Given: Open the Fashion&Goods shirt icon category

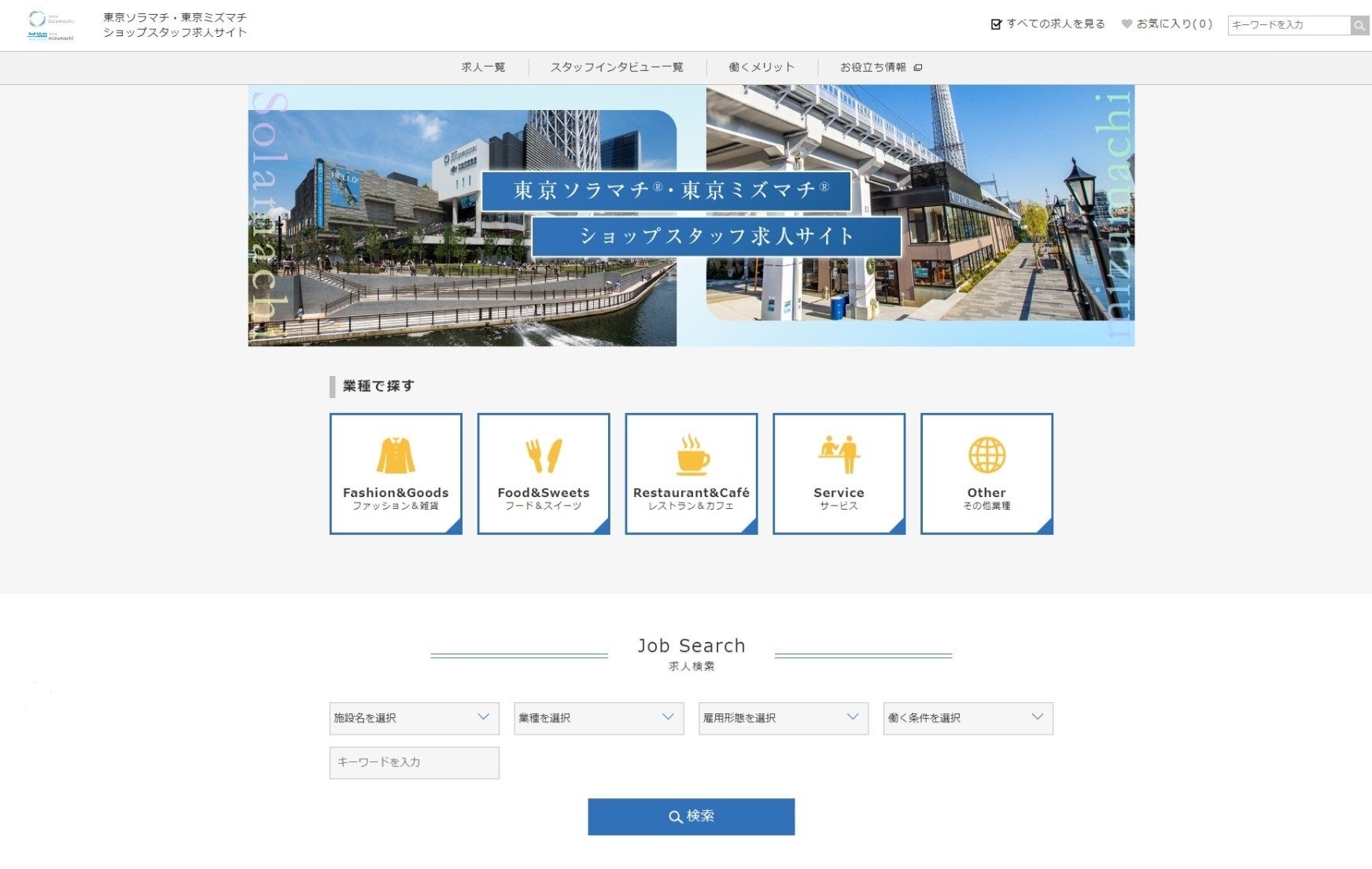Looking at the screenshot, I should pyautogui.click(x=396, y=473).
